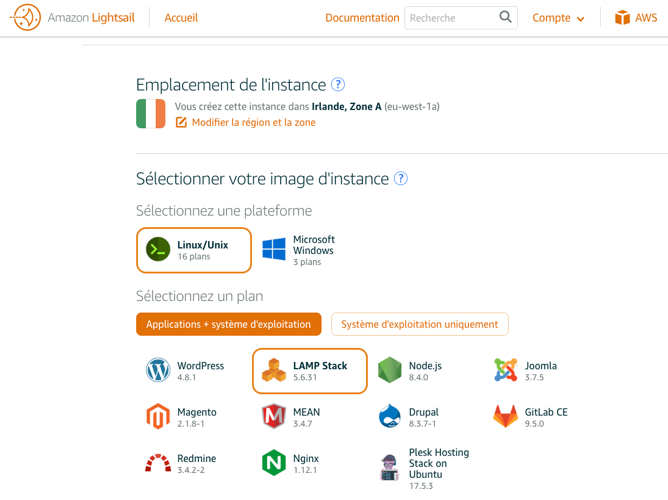This screenshot has width=668, height=500.
Task: Select the Magento application icon
Action: (158, 416)
